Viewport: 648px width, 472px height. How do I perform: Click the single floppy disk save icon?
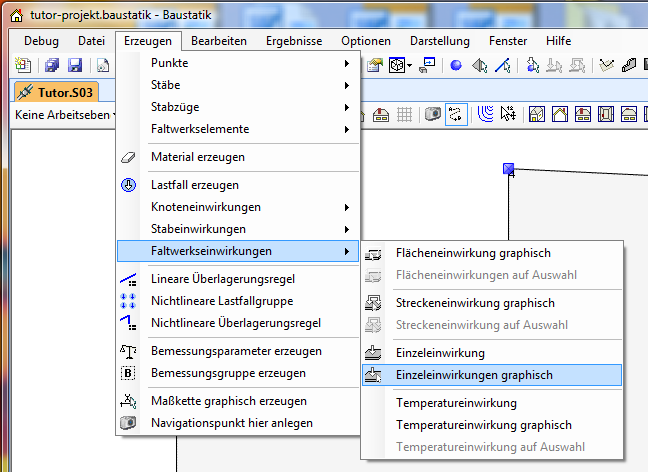coord(75,65)
